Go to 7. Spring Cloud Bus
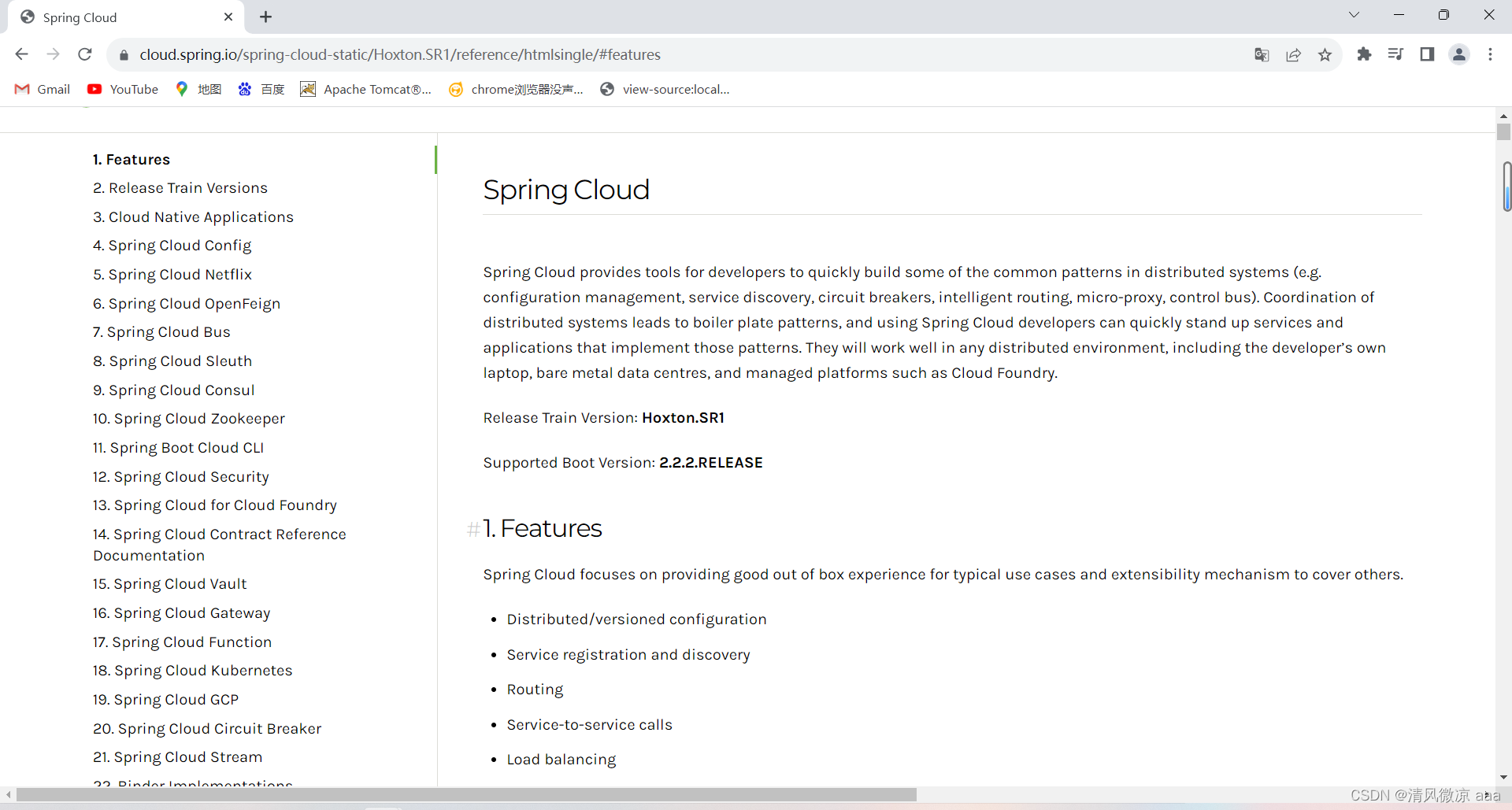Viewport: 1512px width, 810px height. click(x=161, y=332)
